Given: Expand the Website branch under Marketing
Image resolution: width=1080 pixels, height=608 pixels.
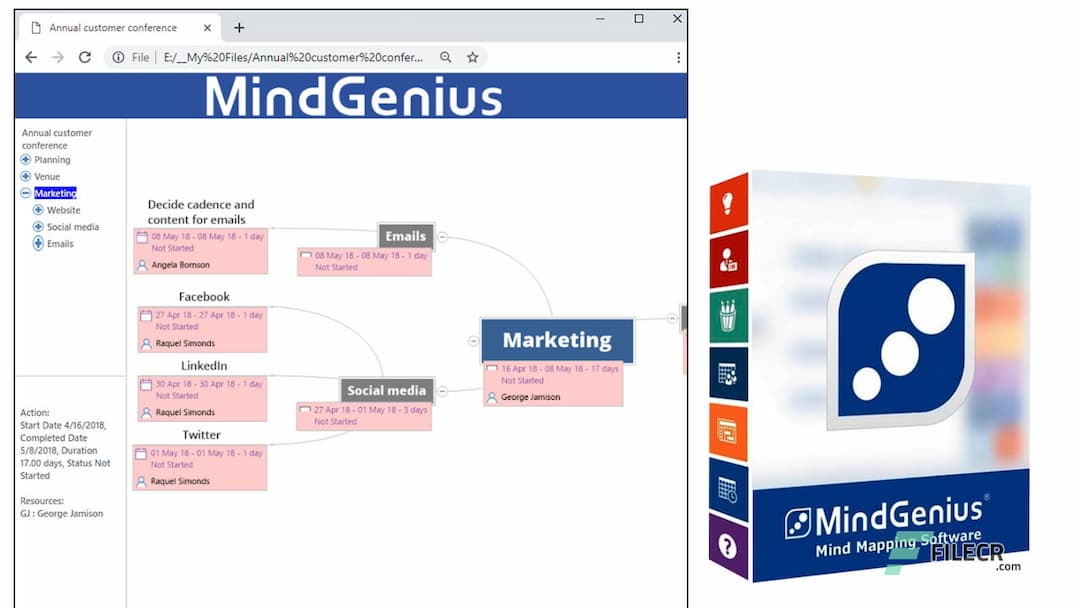Looking at the screenshot, I should (x=37, y=210).
